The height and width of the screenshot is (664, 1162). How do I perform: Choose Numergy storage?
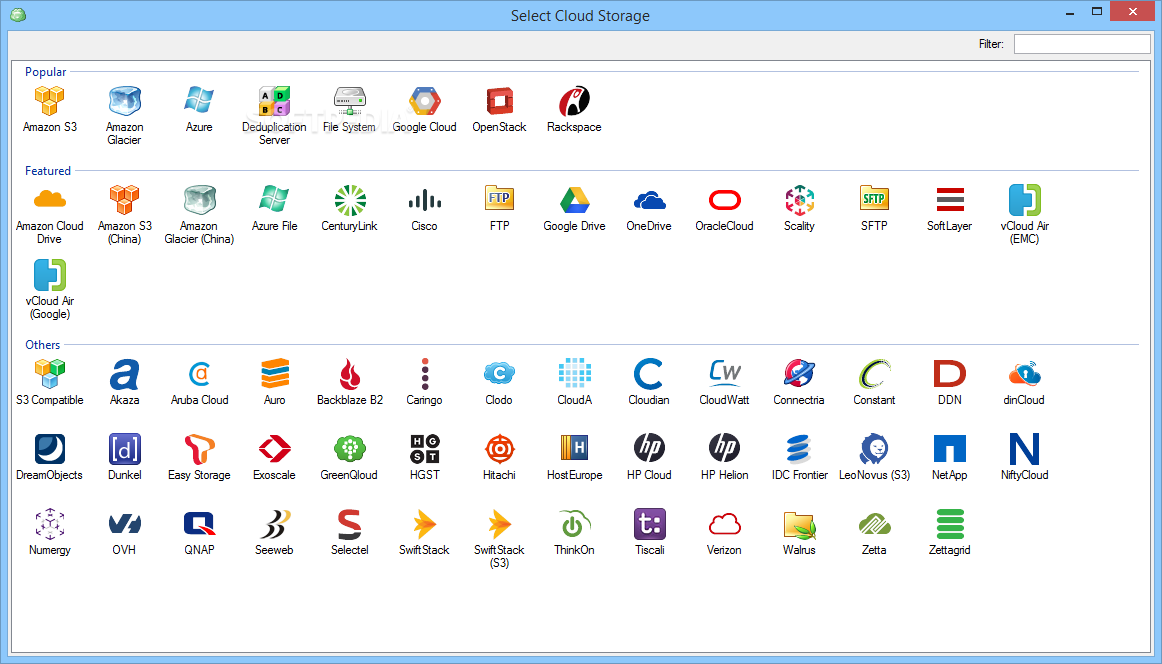[x=50, y=524]
